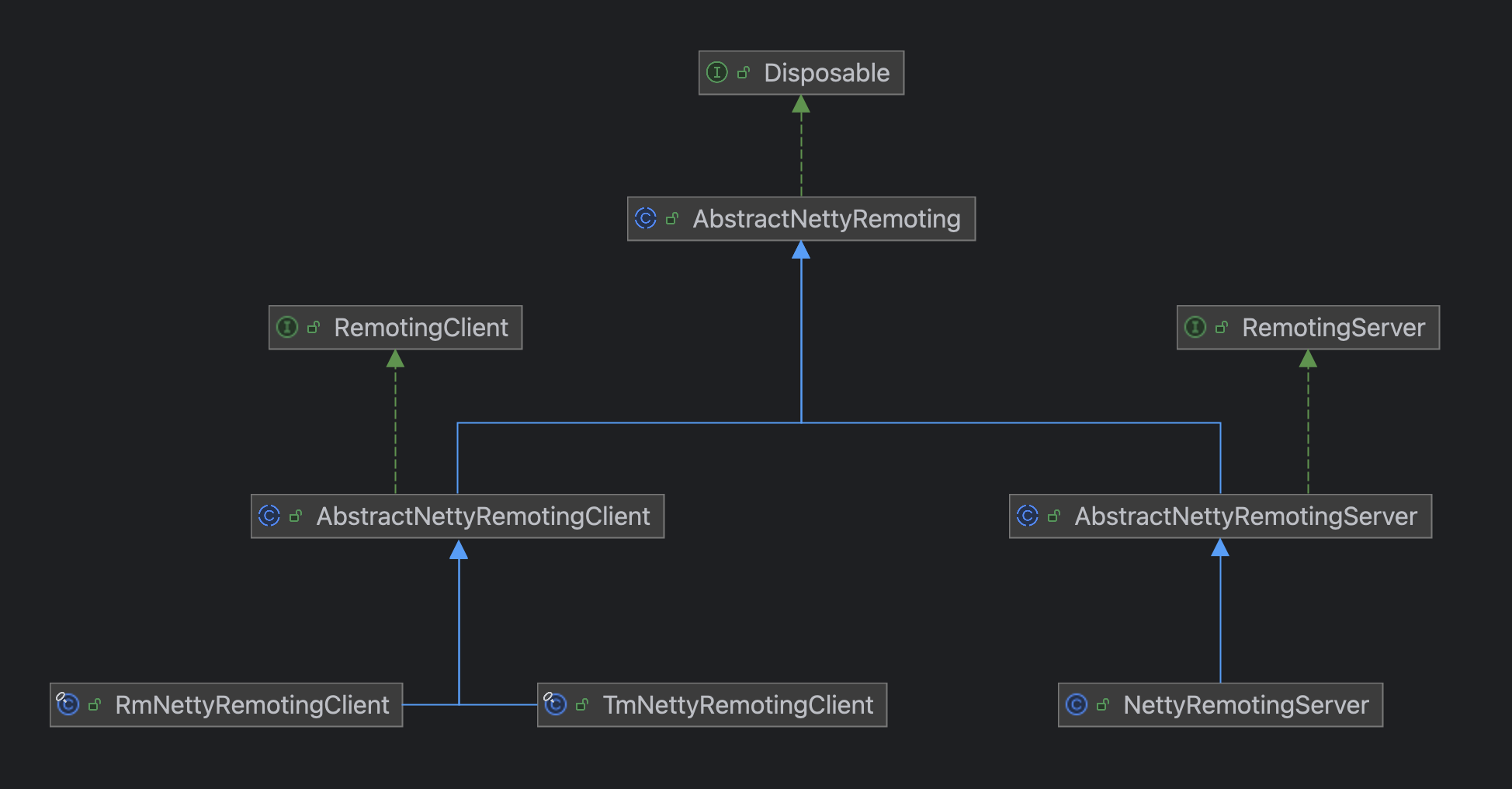The height and width of the screenshot is (789, 1512).
Task: Select the RmNettyRemotingClient node label
Action: click(252, 705)
